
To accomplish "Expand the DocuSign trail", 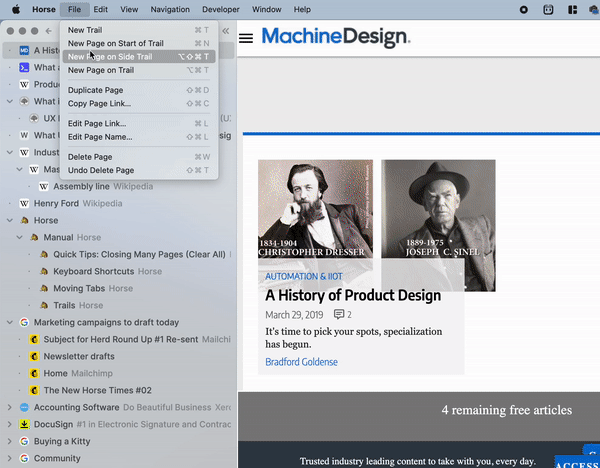I will point(10,424).
